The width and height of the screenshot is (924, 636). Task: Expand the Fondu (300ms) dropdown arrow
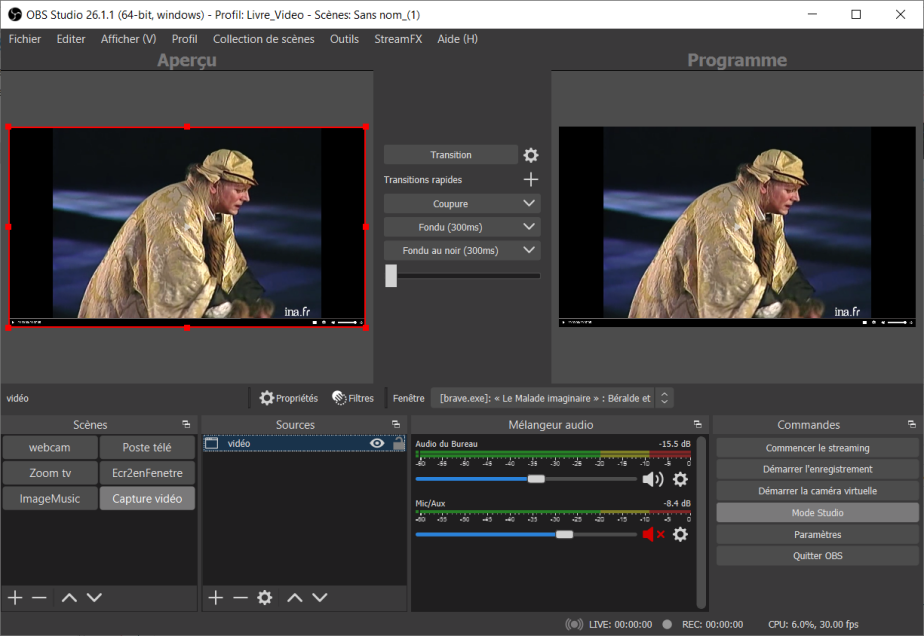[x=529, y=227]
